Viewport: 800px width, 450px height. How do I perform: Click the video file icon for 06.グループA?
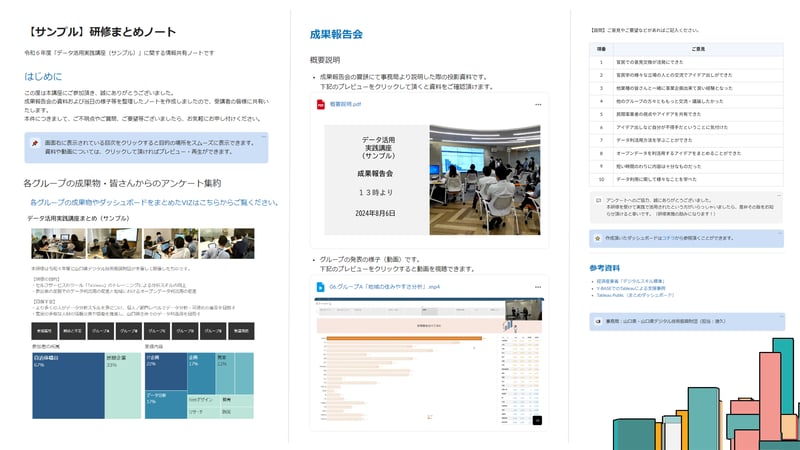pyautogui.click(x=321, y=286)
